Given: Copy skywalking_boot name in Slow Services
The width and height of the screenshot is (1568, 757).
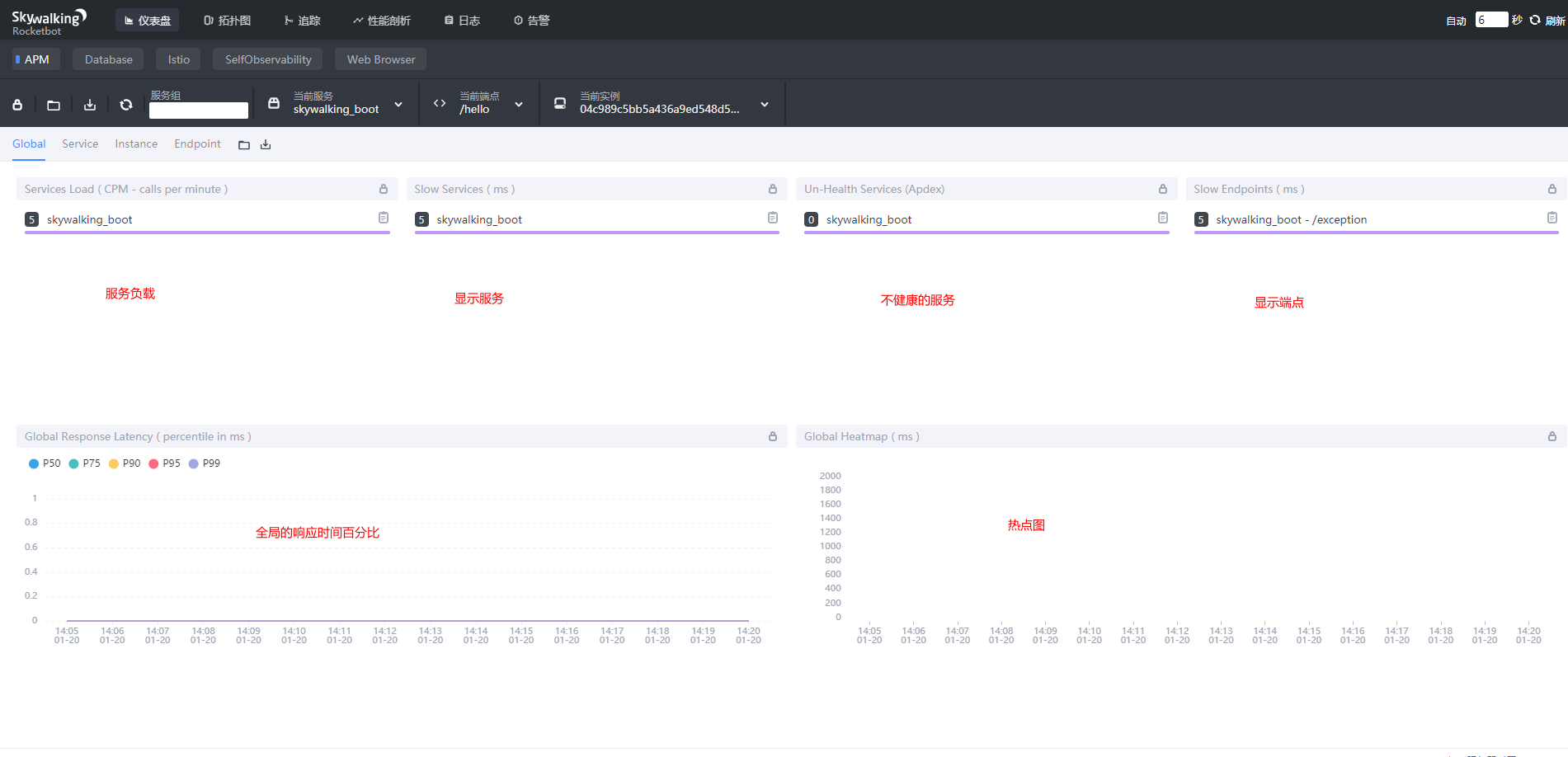Looking at the screenshot, I should click(x=773, y=218).
